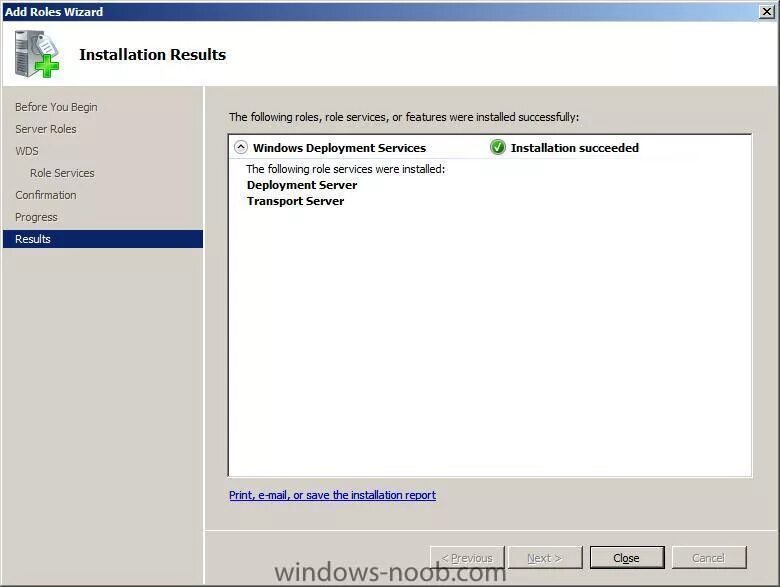Screen dimensions: 780x587
Task: Collapse the Windows Deployment Services section
Action: (241, 147)
